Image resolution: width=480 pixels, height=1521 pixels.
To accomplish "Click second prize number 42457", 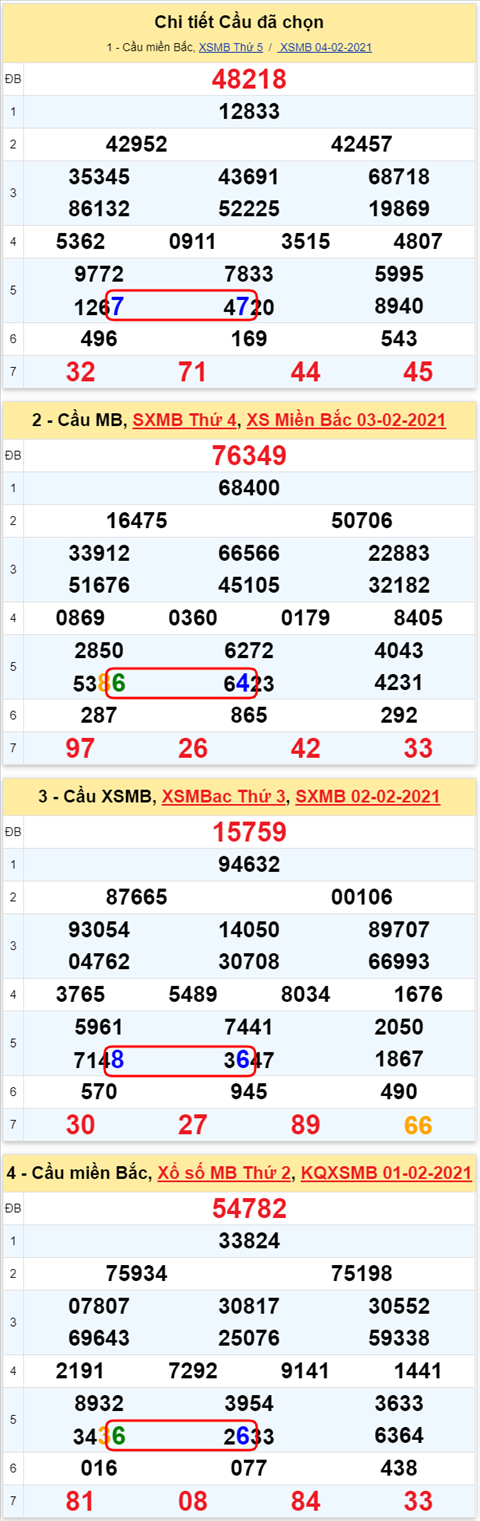I will pyautogui.click(x=361, y=144).
